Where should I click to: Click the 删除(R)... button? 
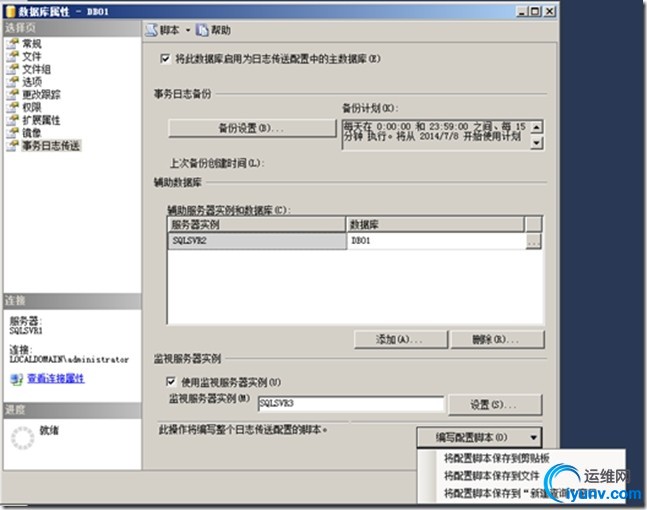click(497, 340)
